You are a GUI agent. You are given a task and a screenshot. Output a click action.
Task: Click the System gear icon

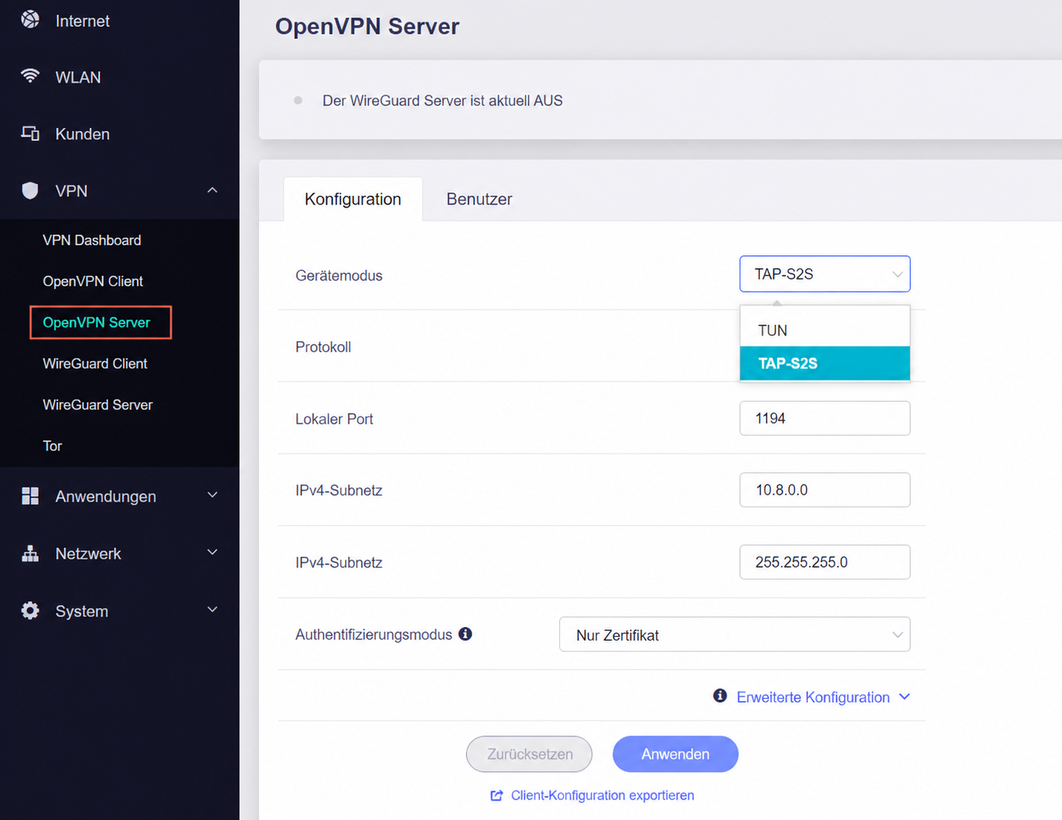[x=30, y=611]
